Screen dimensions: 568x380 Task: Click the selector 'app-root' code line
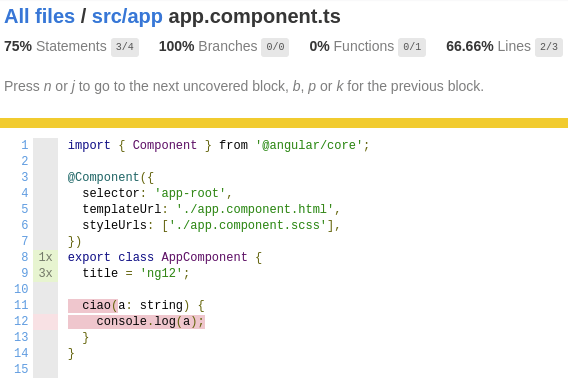(x=157, y=193)
